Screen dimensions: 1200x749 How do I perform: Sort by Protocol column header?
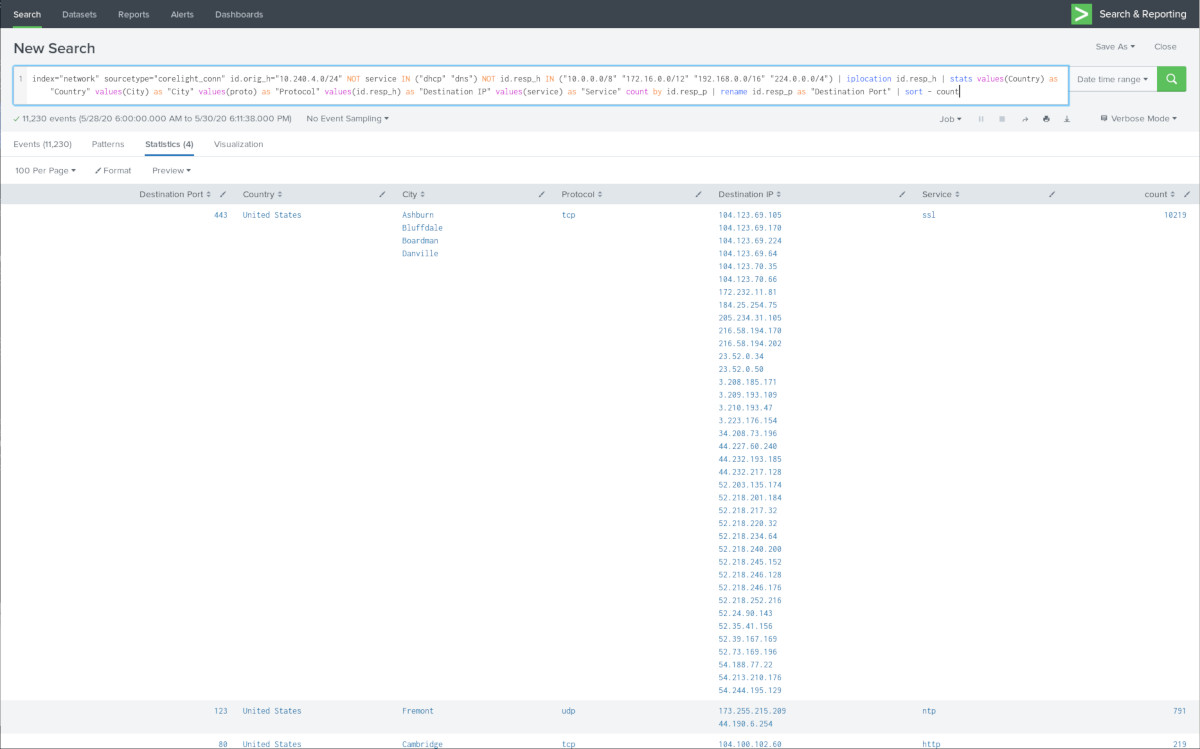click(582, 194)
